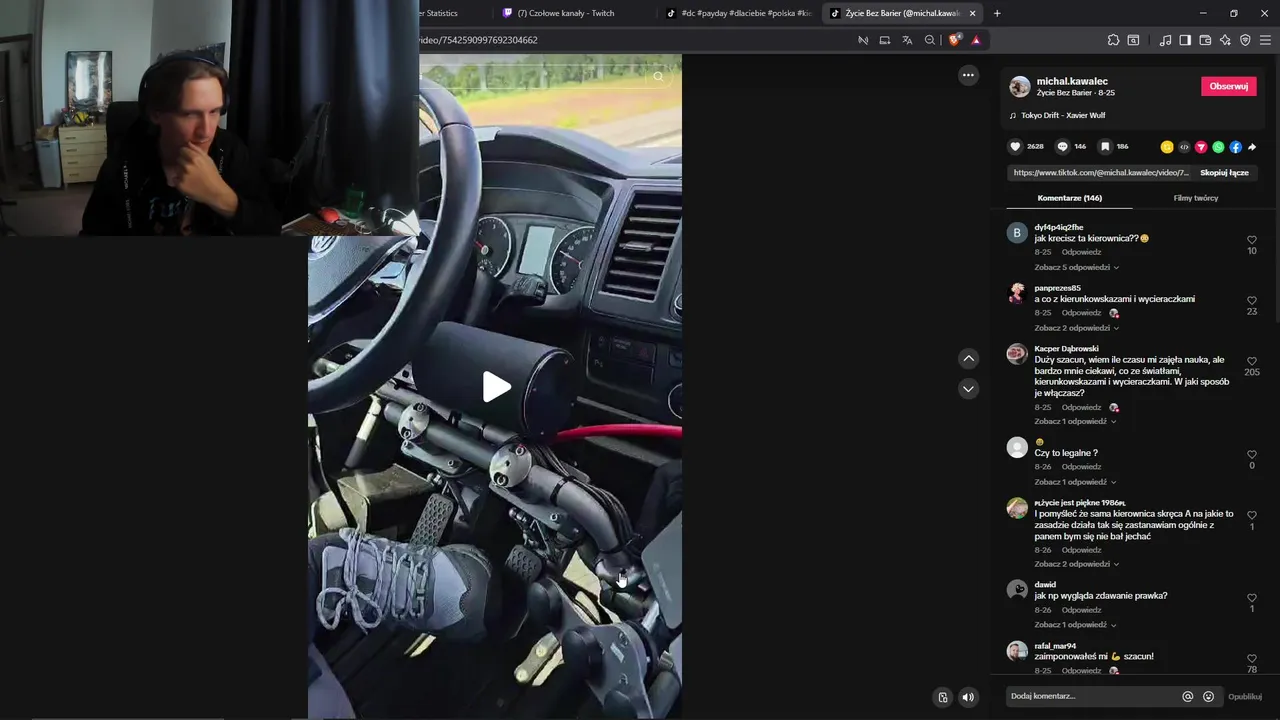Reply to dyf4p4iq2fhe's comment via Odpowiedz

click(1081, 252)
